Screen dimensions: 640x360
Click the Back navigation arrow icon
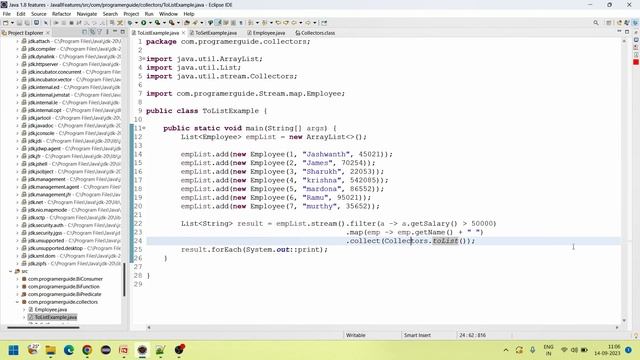click(293, 23)
